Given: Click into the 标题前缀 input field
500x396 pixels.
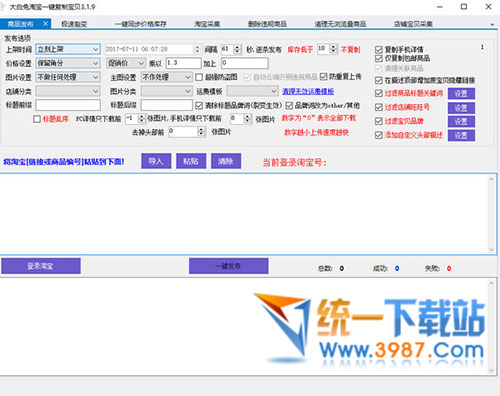Looking at the screenshot, I should click(x=68, y=105).
